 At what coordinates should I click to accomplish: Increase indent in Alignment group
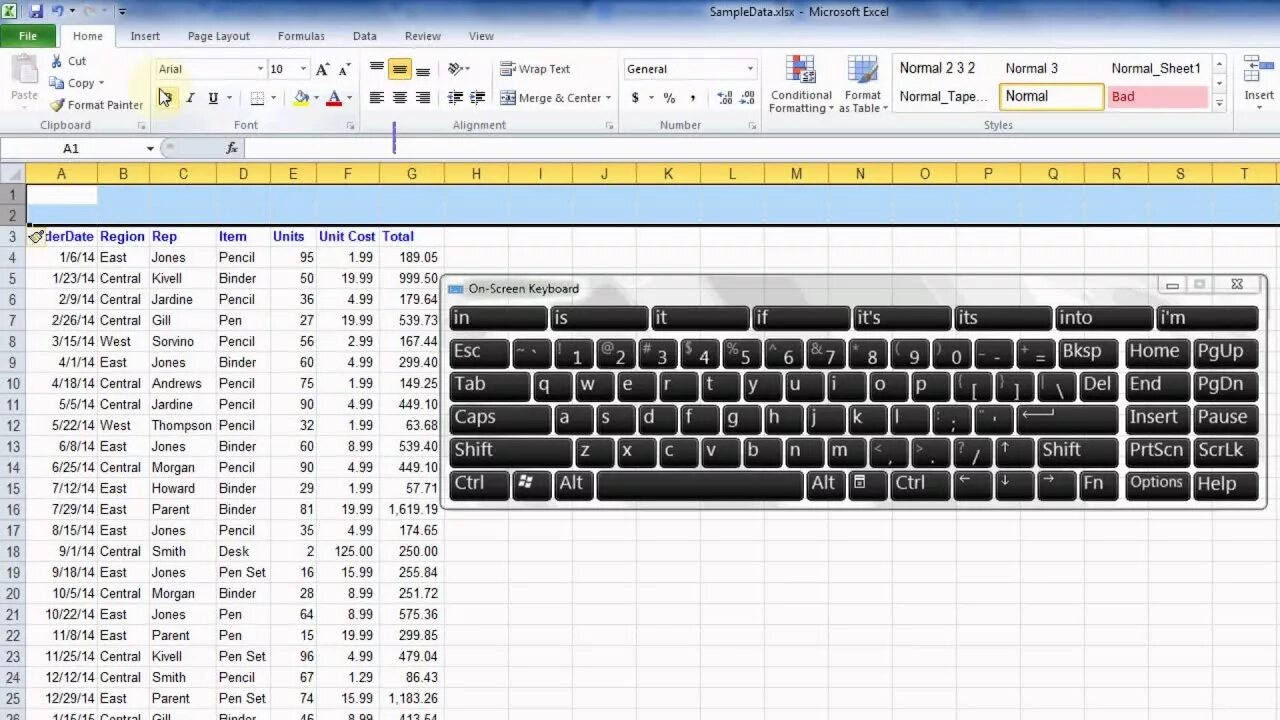[478, 98]
